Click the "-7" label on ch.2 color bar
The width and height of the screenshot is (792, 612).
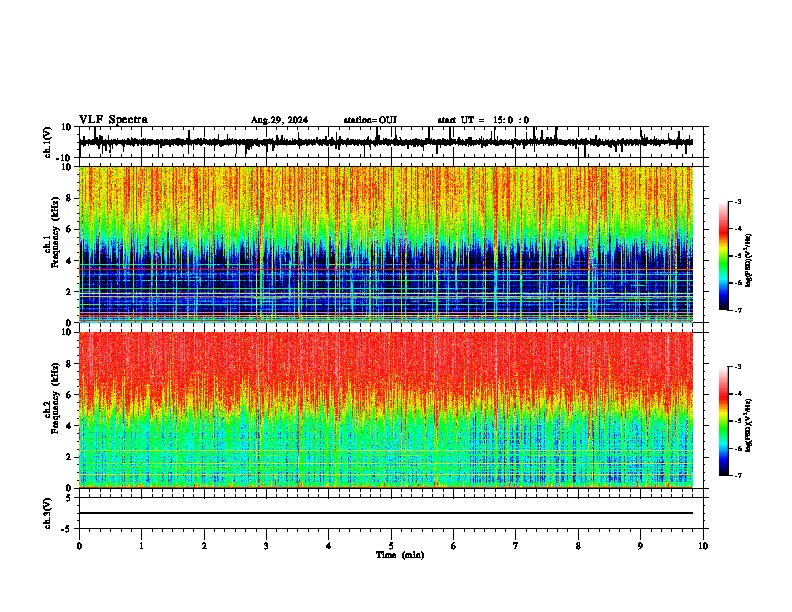737,476
